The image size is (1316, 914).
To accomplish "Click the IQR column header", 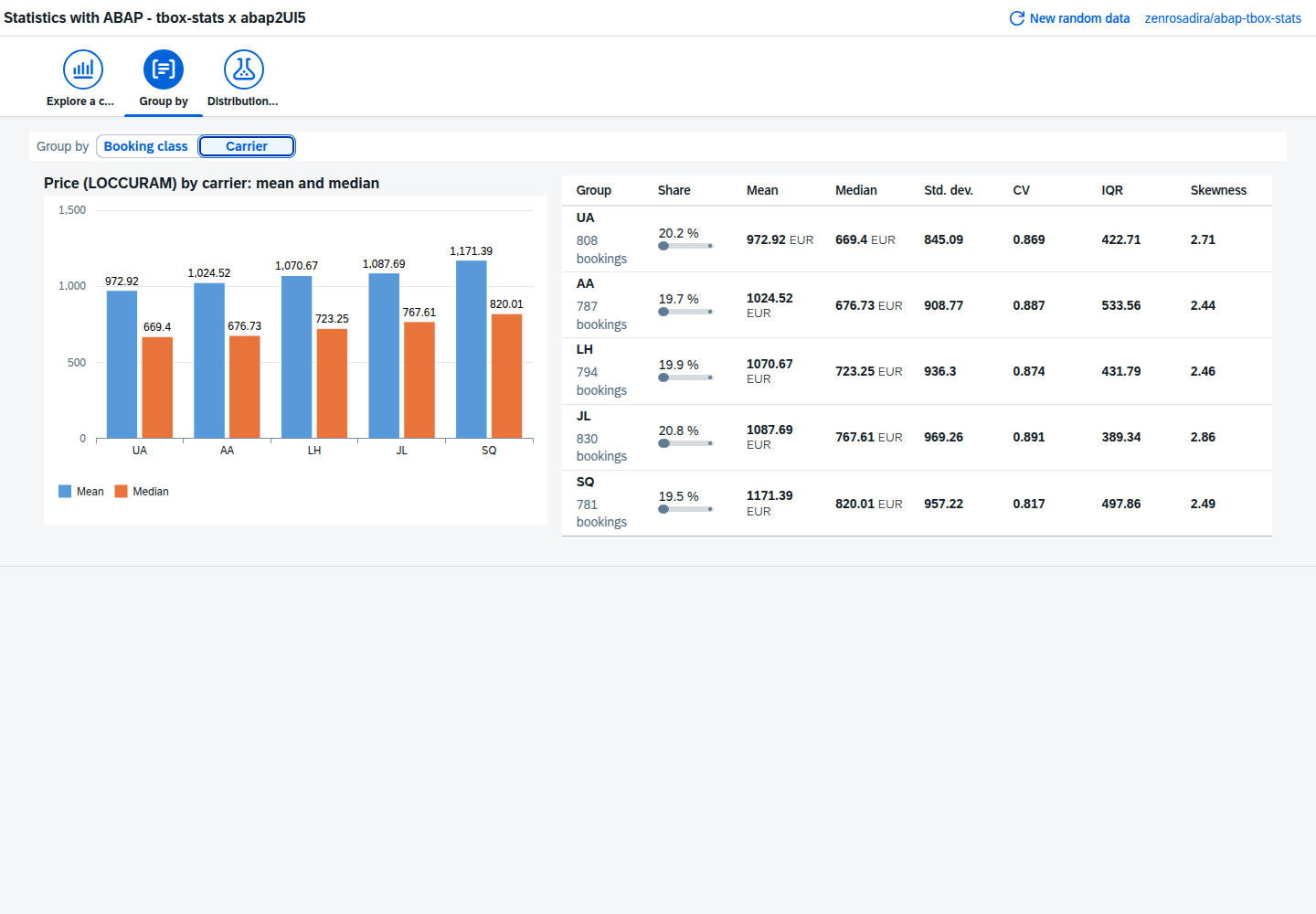I will pos(1112,190).
